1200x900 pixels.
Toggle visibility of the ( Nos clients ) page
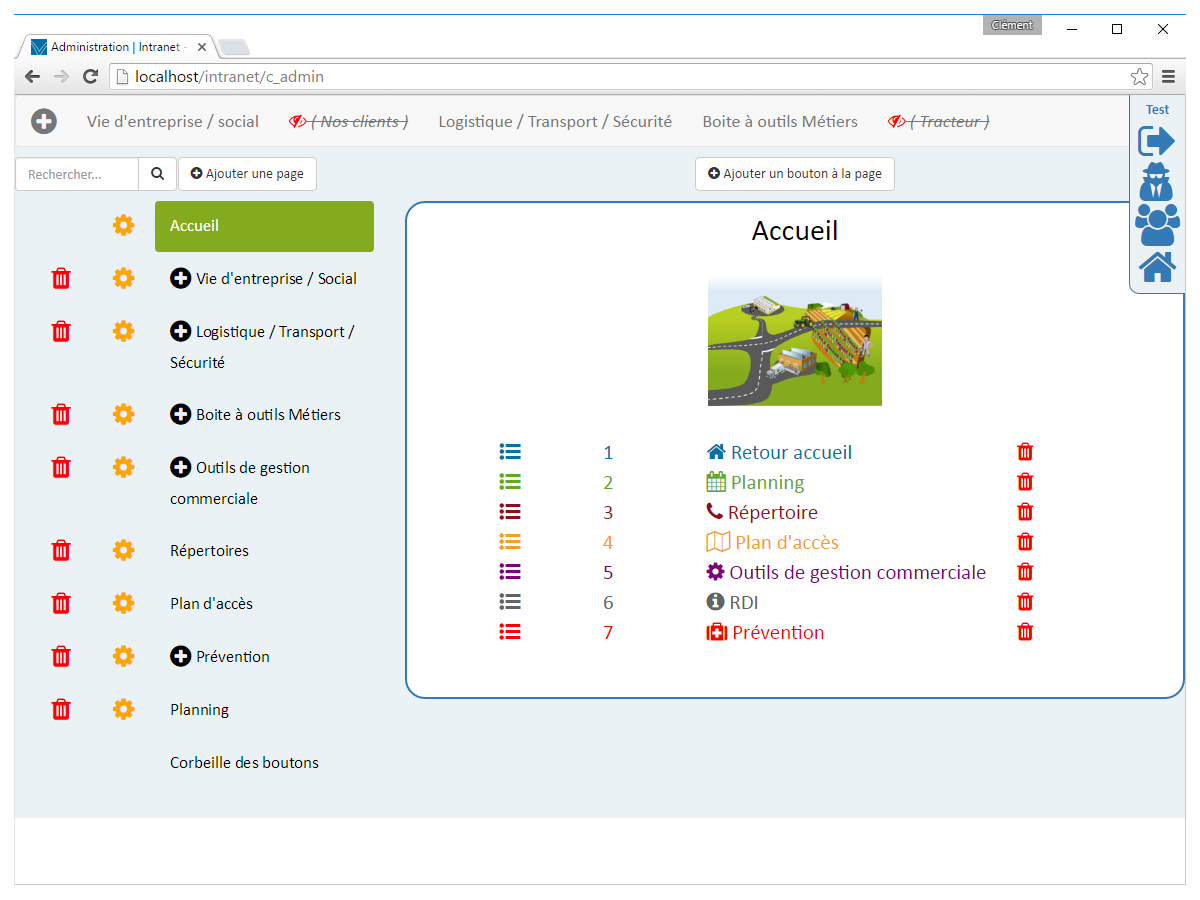point(348,121)
